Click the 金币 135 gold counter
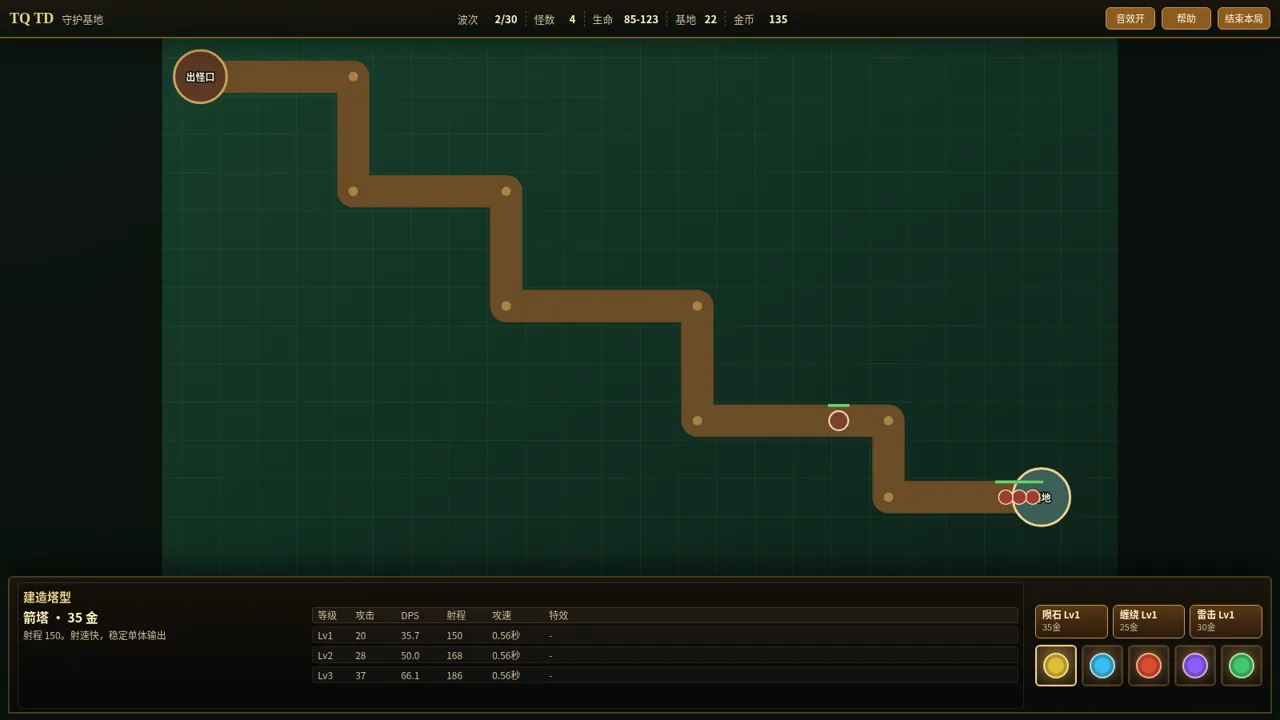Image resolution: width=1280 pixels, height=720 pixels. pyautogui.click(x=760, y=20)
